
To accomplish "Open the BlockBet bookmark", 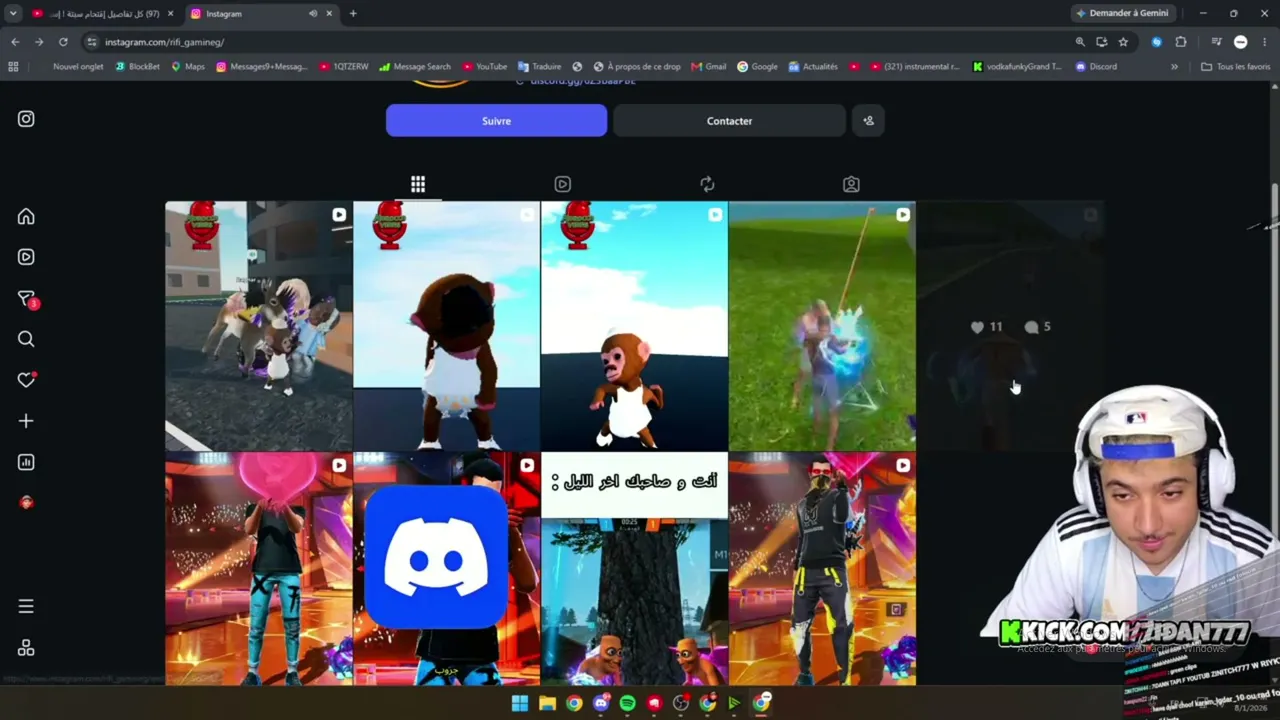I will [x=138, y=67].
